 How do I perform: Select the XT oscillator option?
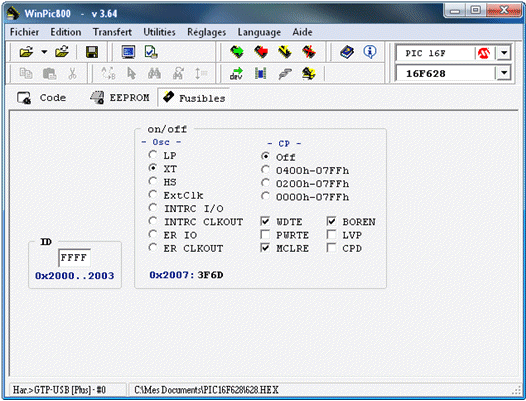pos(153,168)
